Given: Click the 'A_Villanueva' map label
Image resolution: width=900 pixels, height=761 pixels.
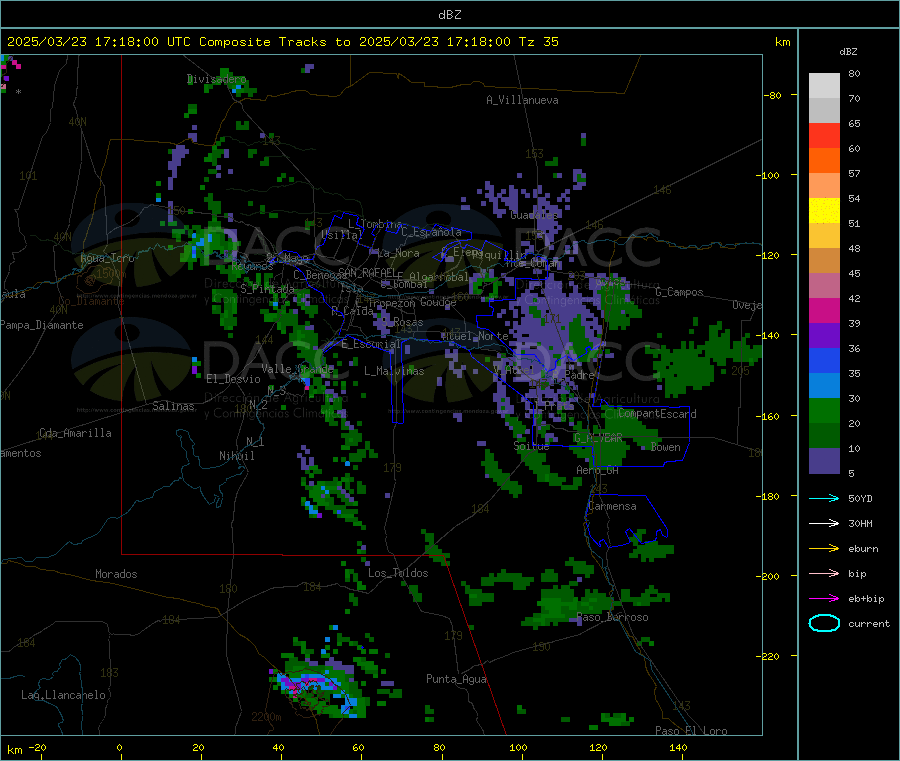Looking at the screenshot, I should coord(522,100).
